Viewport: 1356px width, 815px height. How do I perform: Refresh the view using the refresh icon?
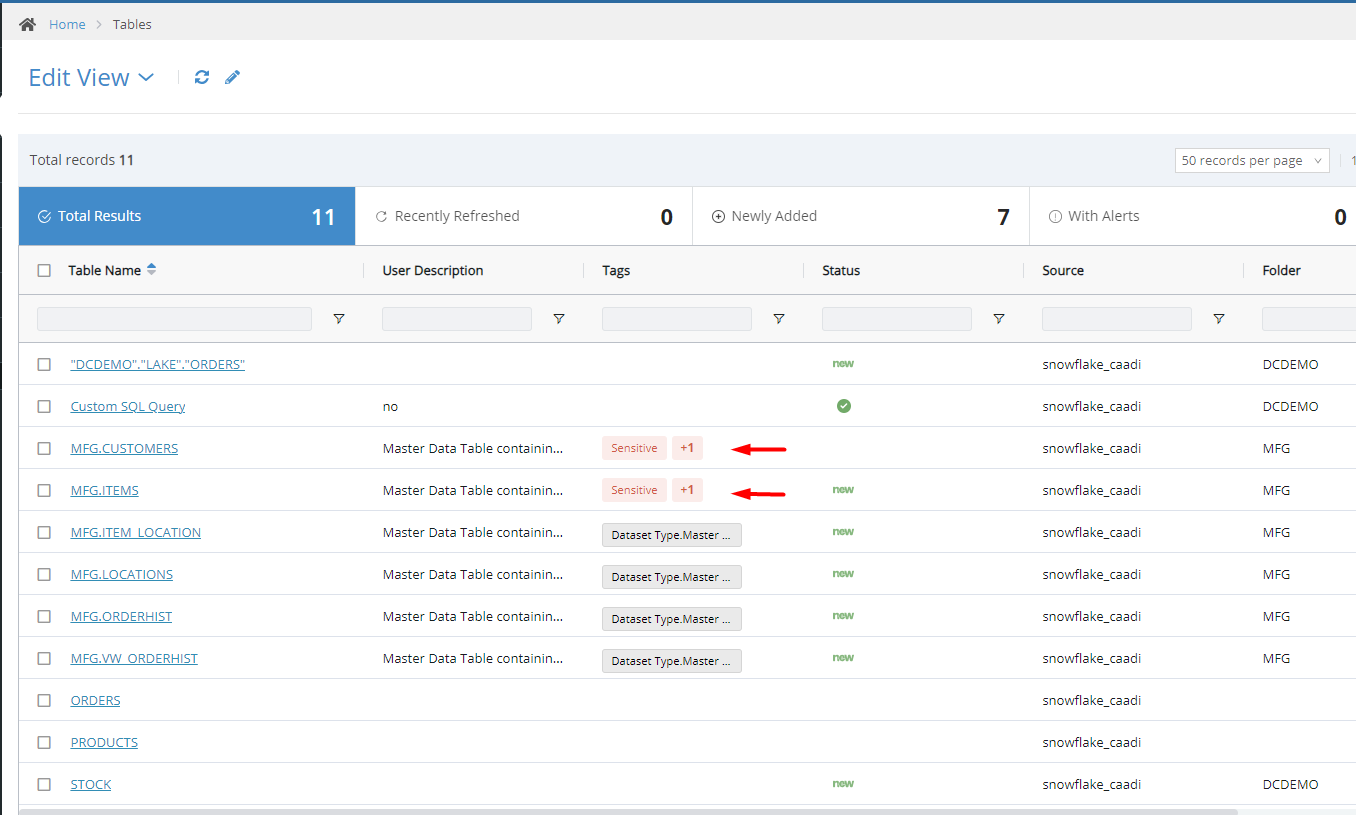[x=202, y=77]
